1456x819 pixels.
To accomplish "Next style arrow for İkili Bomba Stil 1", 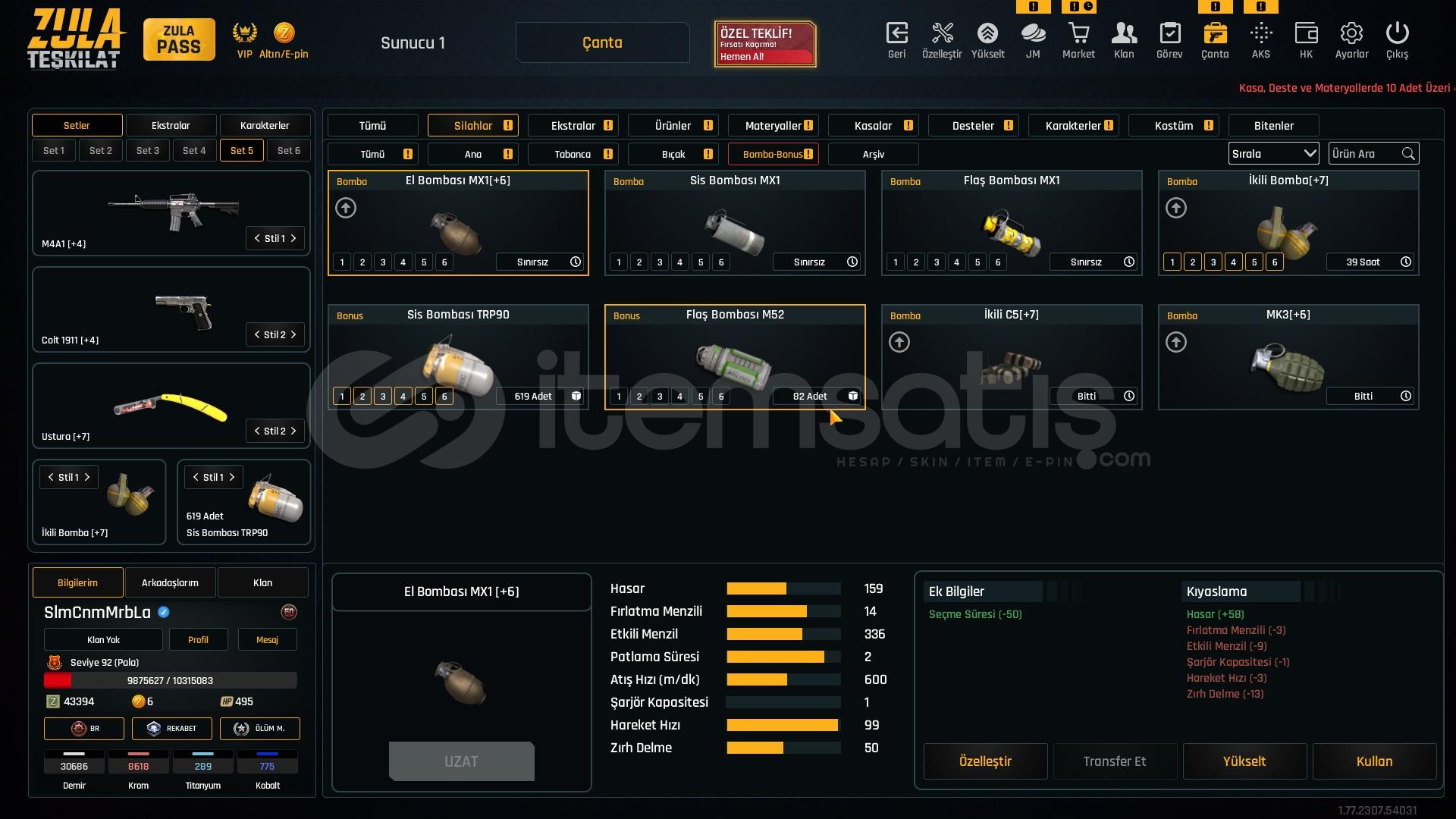I will pyautogui.click(x=87, y=477).
